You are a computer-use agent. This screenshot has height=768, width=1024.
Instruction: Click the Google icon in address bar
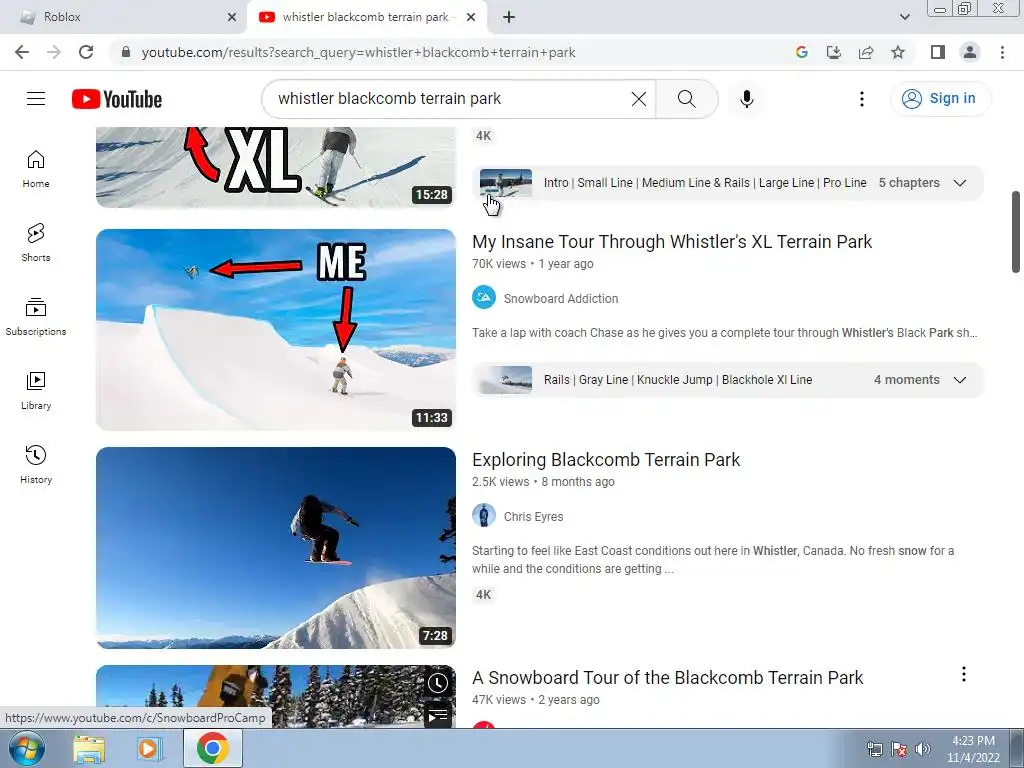(802, 52)
